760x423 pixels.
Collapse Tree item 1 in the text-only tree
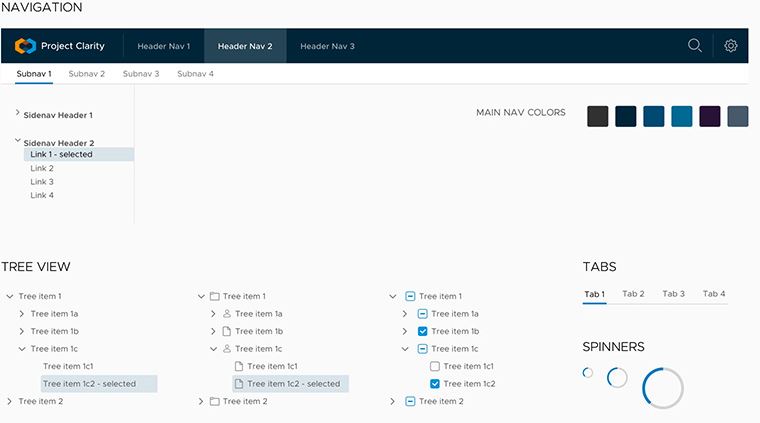[x=9, y=296]
